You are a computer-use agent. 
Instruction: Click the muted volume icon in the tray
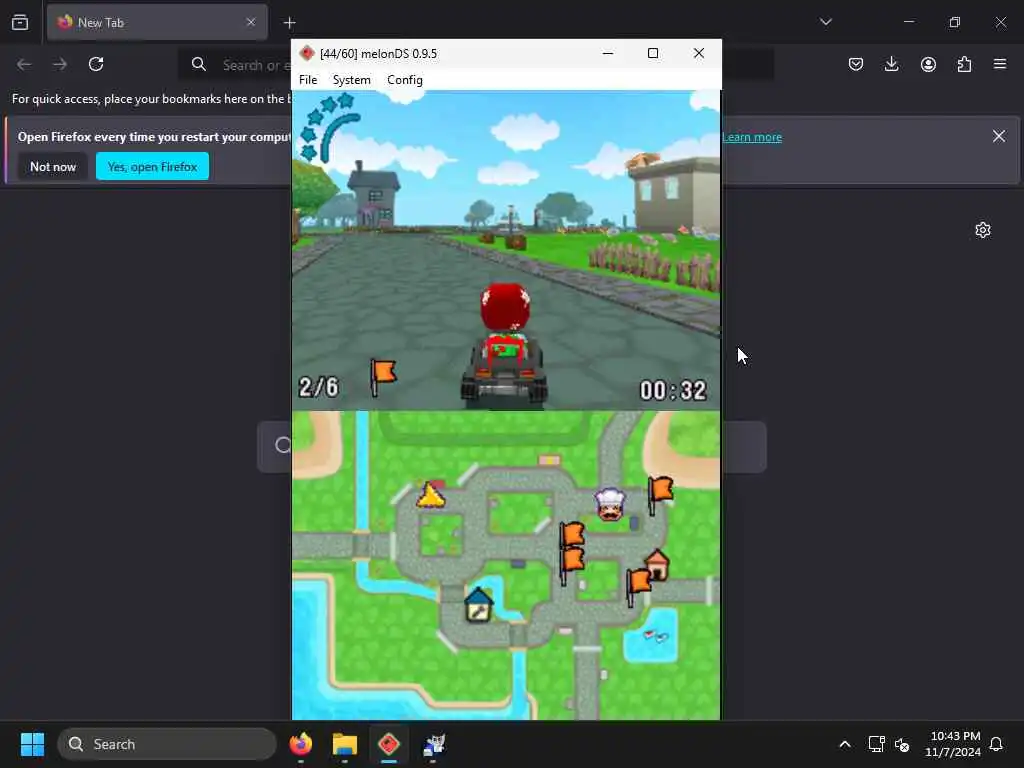tap(902, 744)
